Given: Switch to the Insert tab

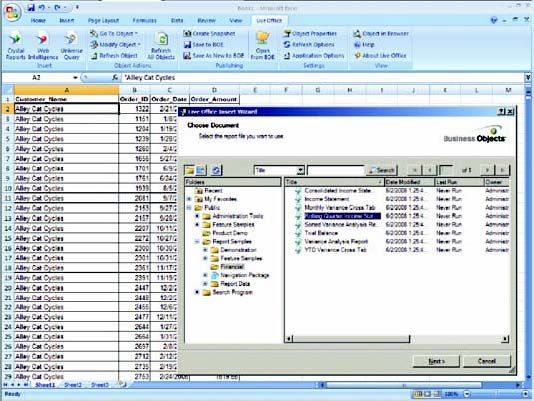Looking at the screenshot, I should coord(67,20).
